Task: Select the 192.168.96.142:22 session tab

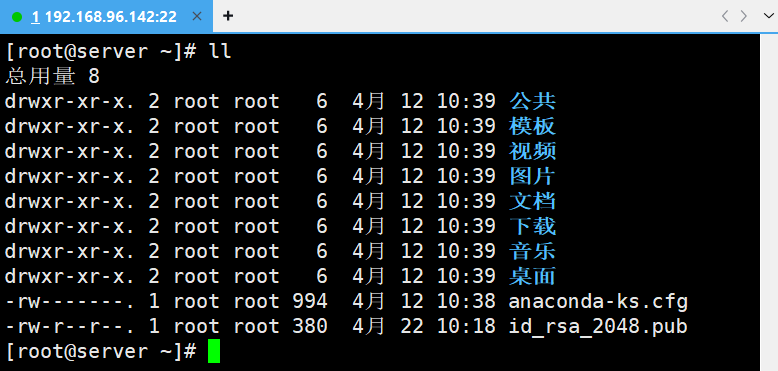Action: (x=106, y=16)
